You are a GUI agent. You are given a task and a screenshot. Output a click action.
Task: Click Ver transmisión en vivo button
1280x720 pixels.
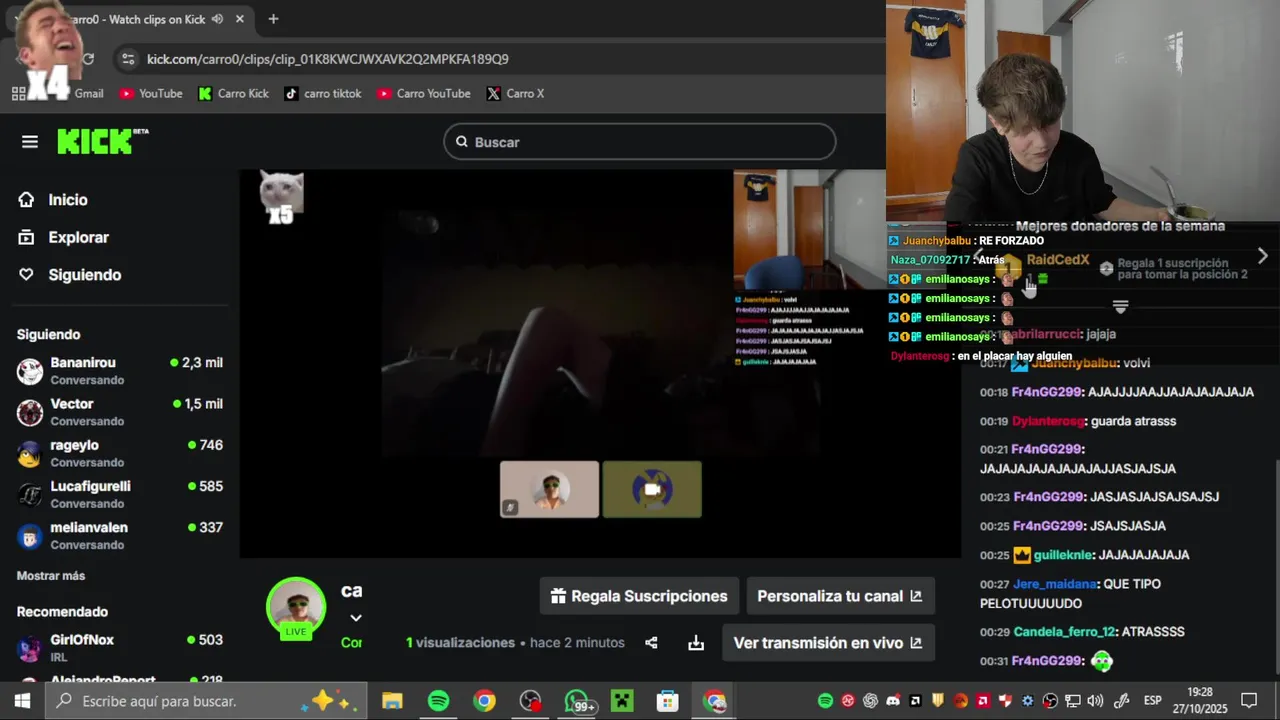pos(828,643)
